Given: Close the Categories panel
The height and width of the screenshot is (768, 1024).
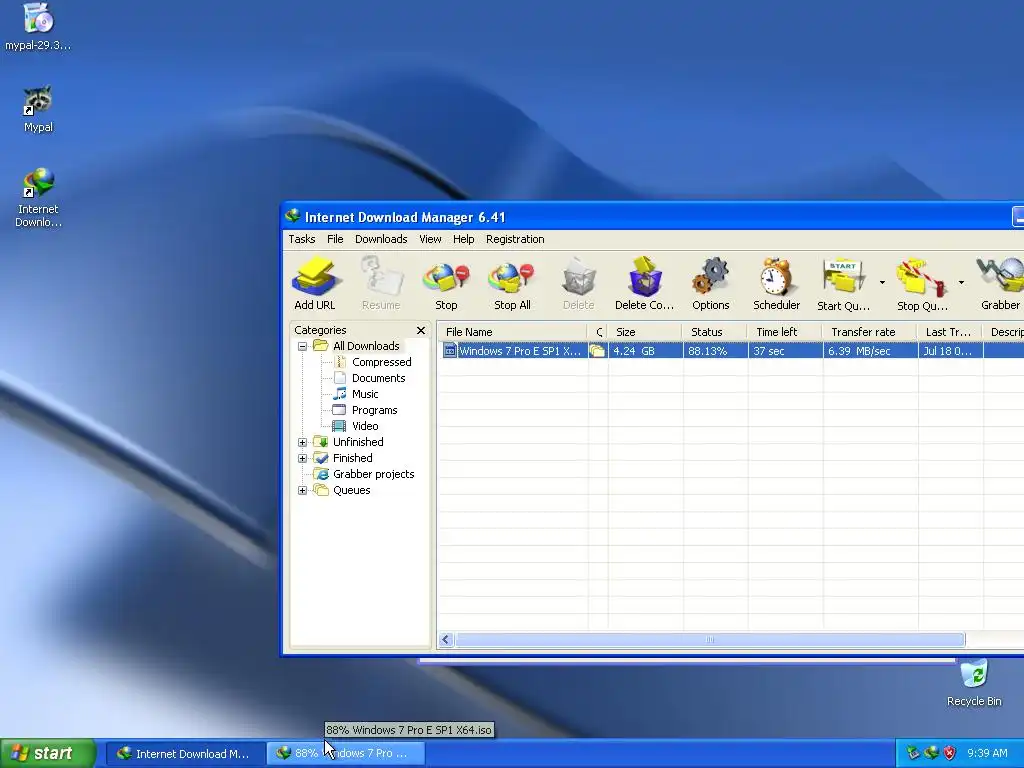Looking at the screenshot, I should [x=421, y=330].
